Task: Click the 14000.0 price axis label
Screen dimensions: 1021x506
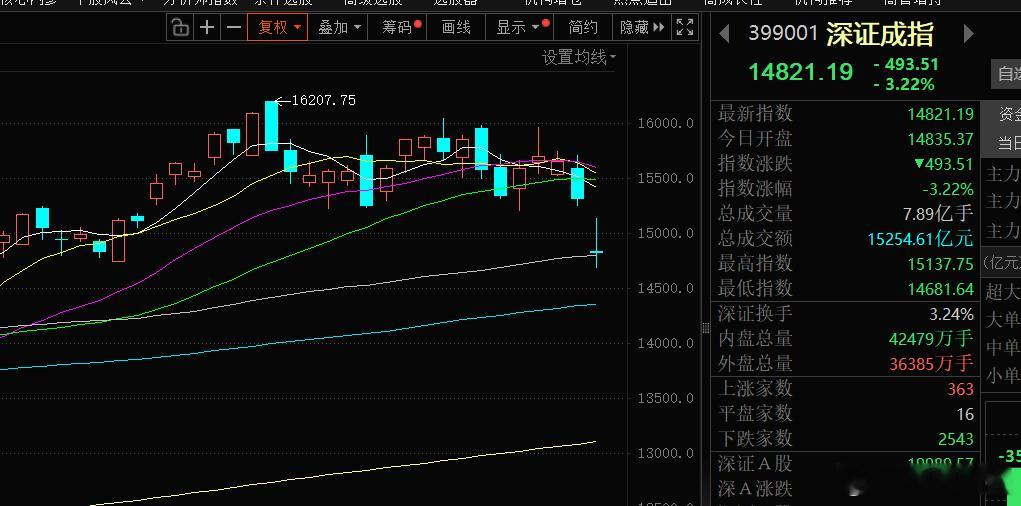Action: pos(664,343)
